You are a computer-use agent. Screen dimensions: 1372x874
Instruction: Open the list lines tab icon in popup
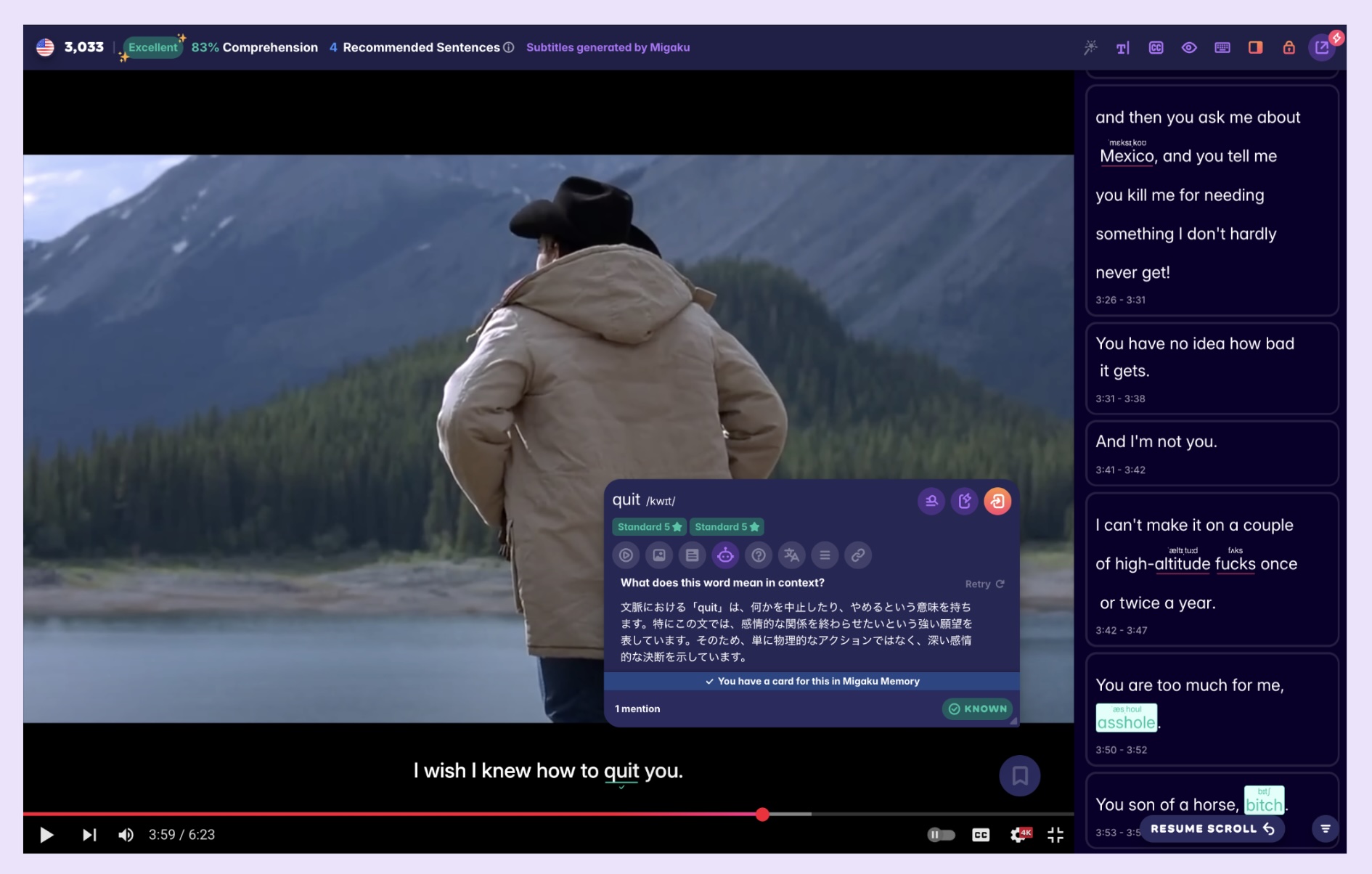(x=825, y=555)
